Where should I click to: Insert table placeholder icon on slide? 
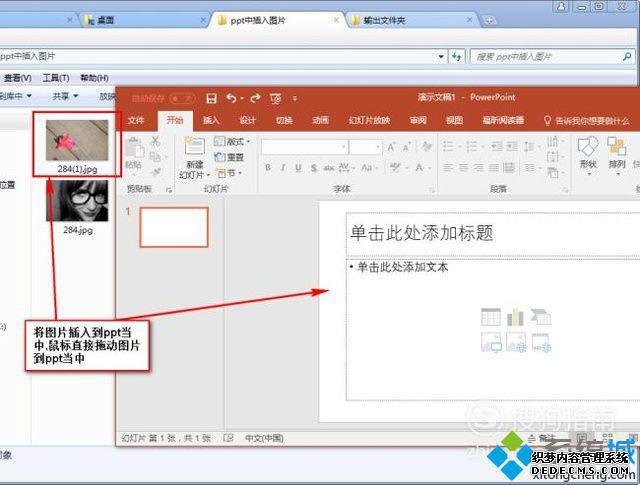(x=491, y=317)
